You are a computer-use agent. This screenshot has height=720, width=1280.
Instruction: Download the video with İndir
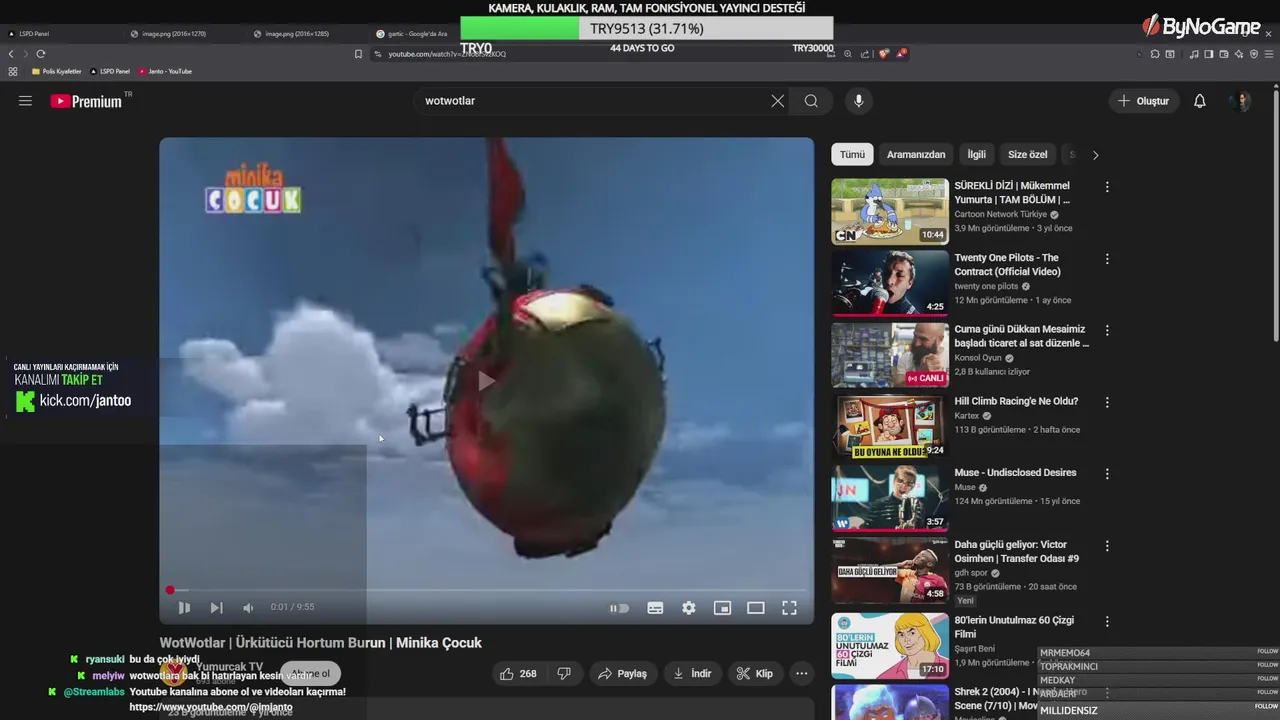tap(692, 674)
